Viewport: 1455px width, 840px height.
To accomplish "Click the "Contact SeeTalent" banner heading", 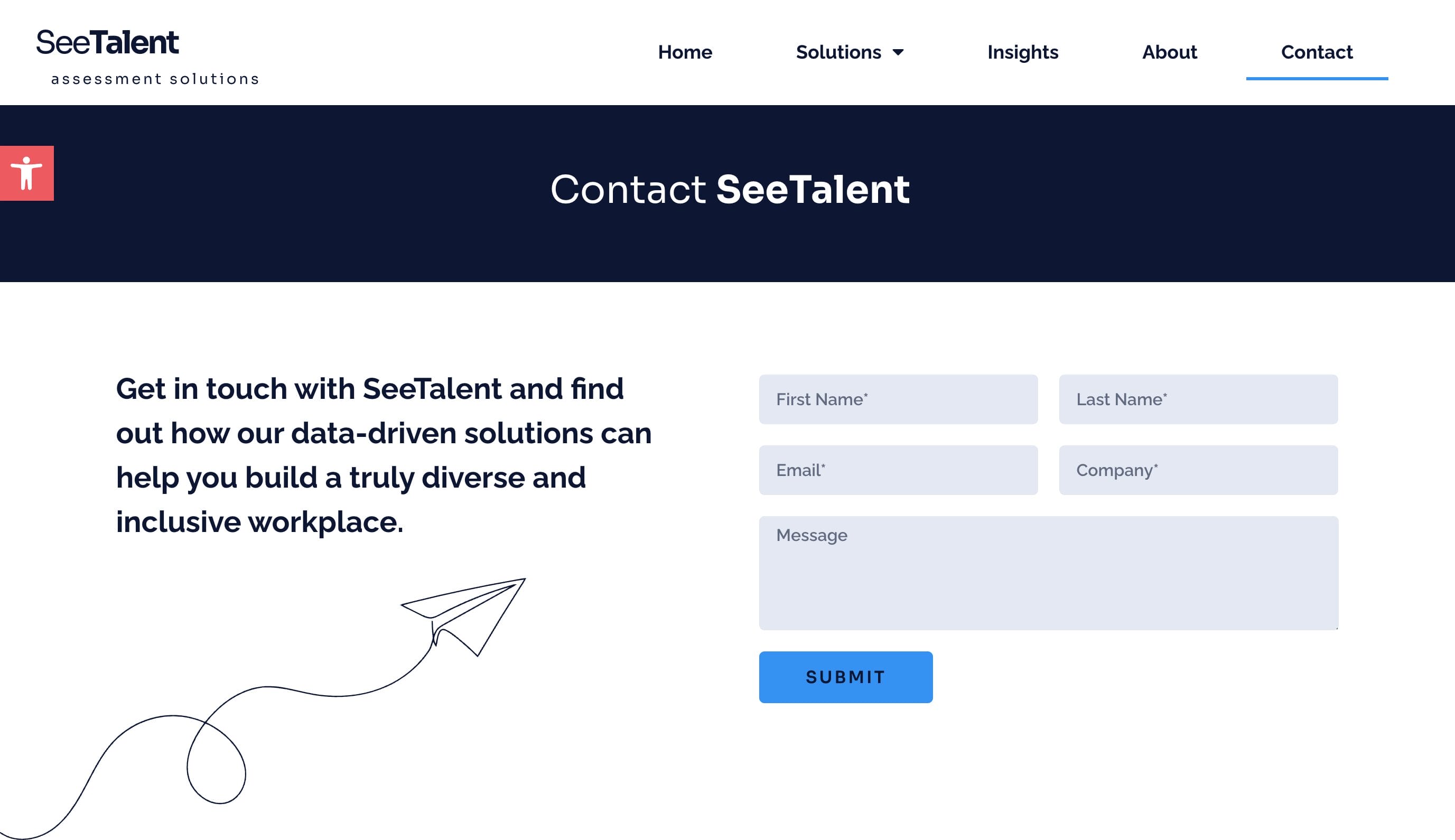I will click(x=730, y=189).
